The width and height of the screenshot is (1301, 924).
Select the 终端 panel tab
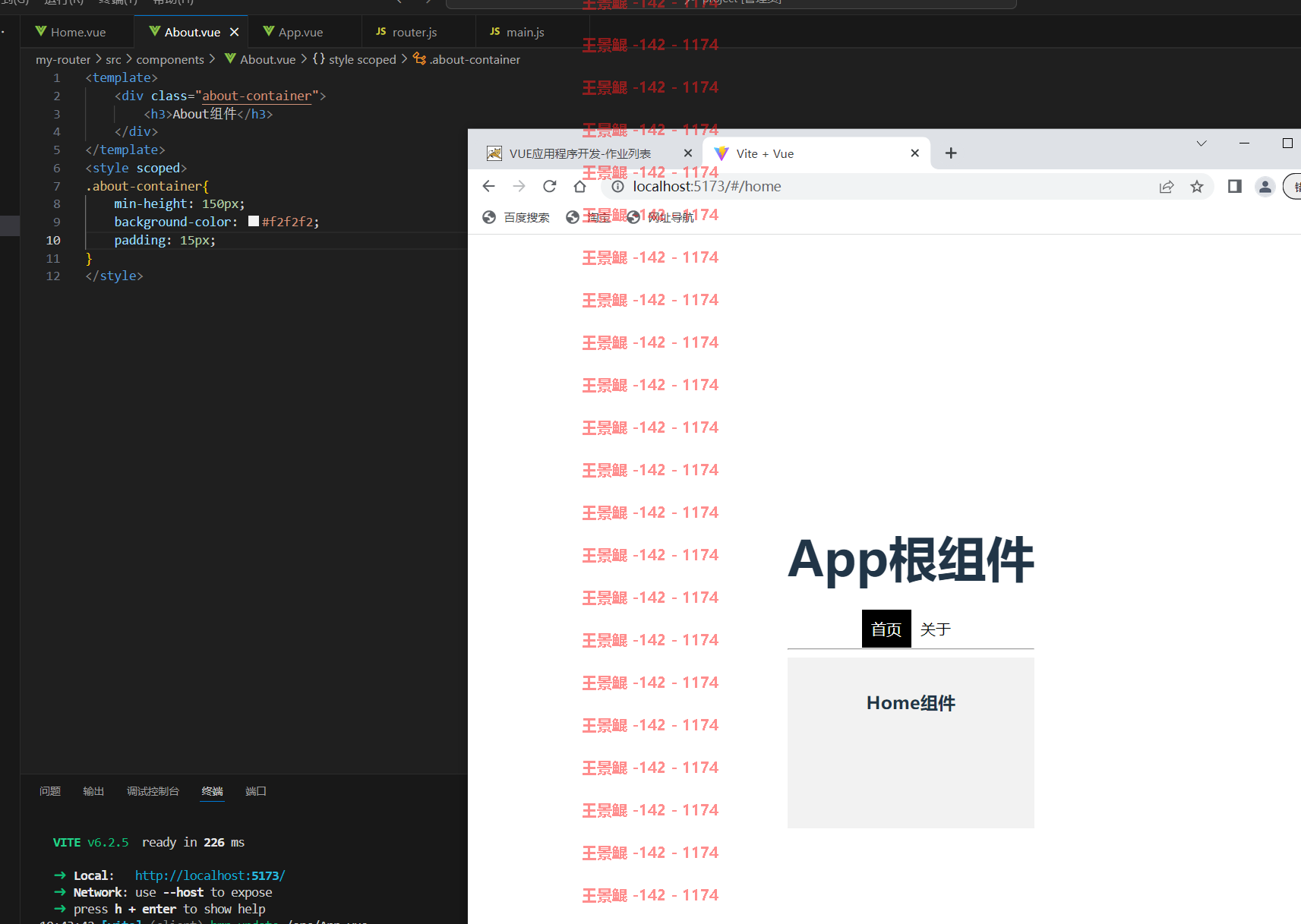[x=213, y=791]
